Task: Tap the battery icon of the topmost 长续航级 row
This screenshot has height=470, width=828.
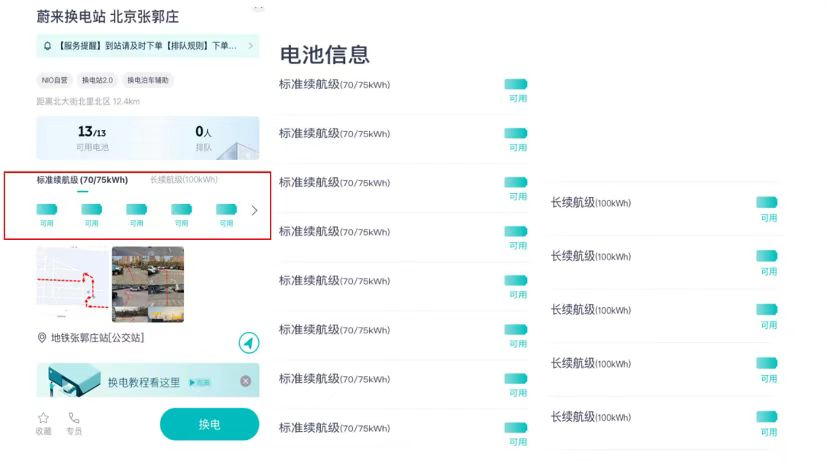Action: coord(767,202)
